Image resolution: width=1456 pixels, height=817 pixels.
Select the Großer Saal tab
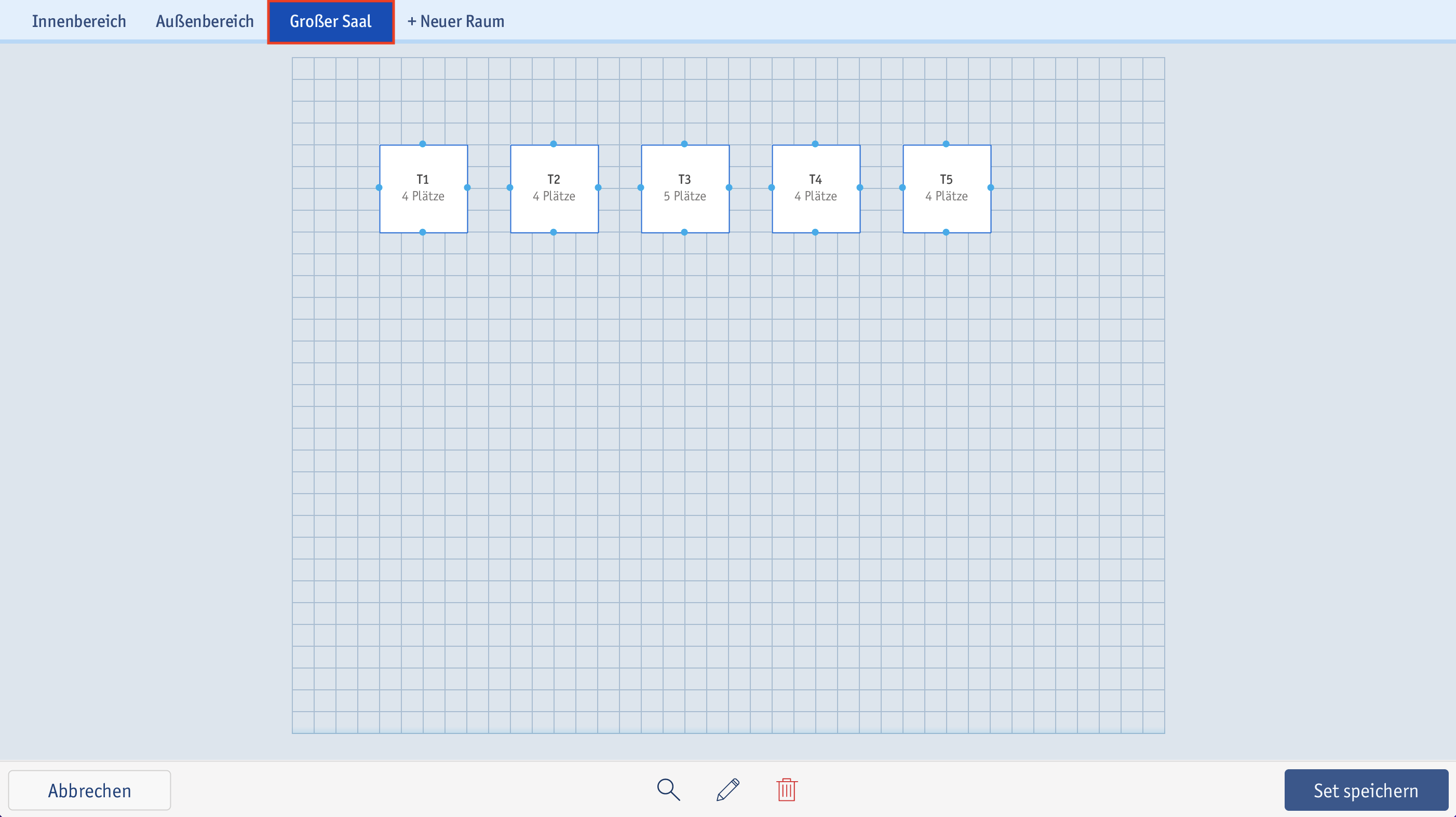point(331,21)
